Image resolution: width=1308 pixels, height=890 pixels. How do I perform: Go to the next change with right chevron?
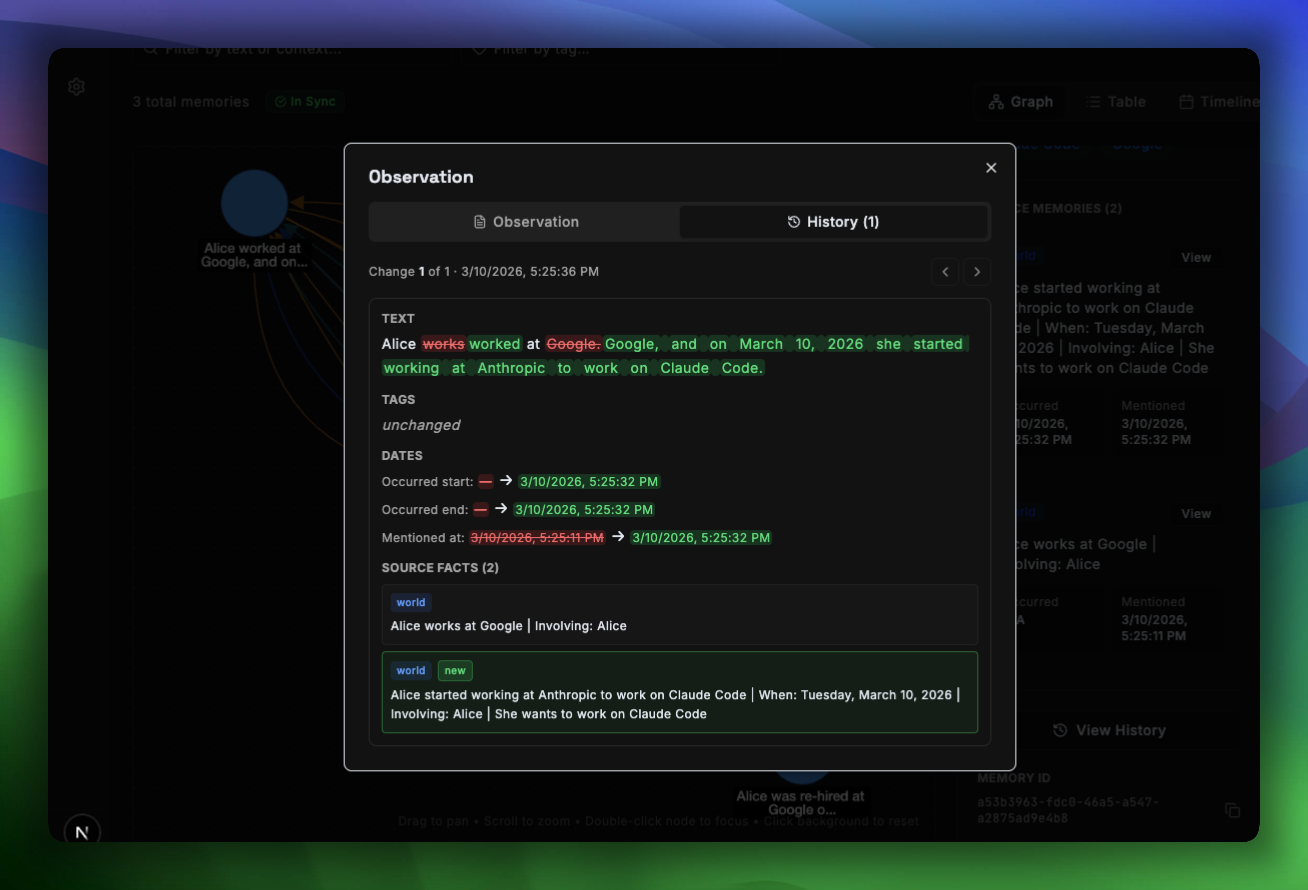coord(977,272)
